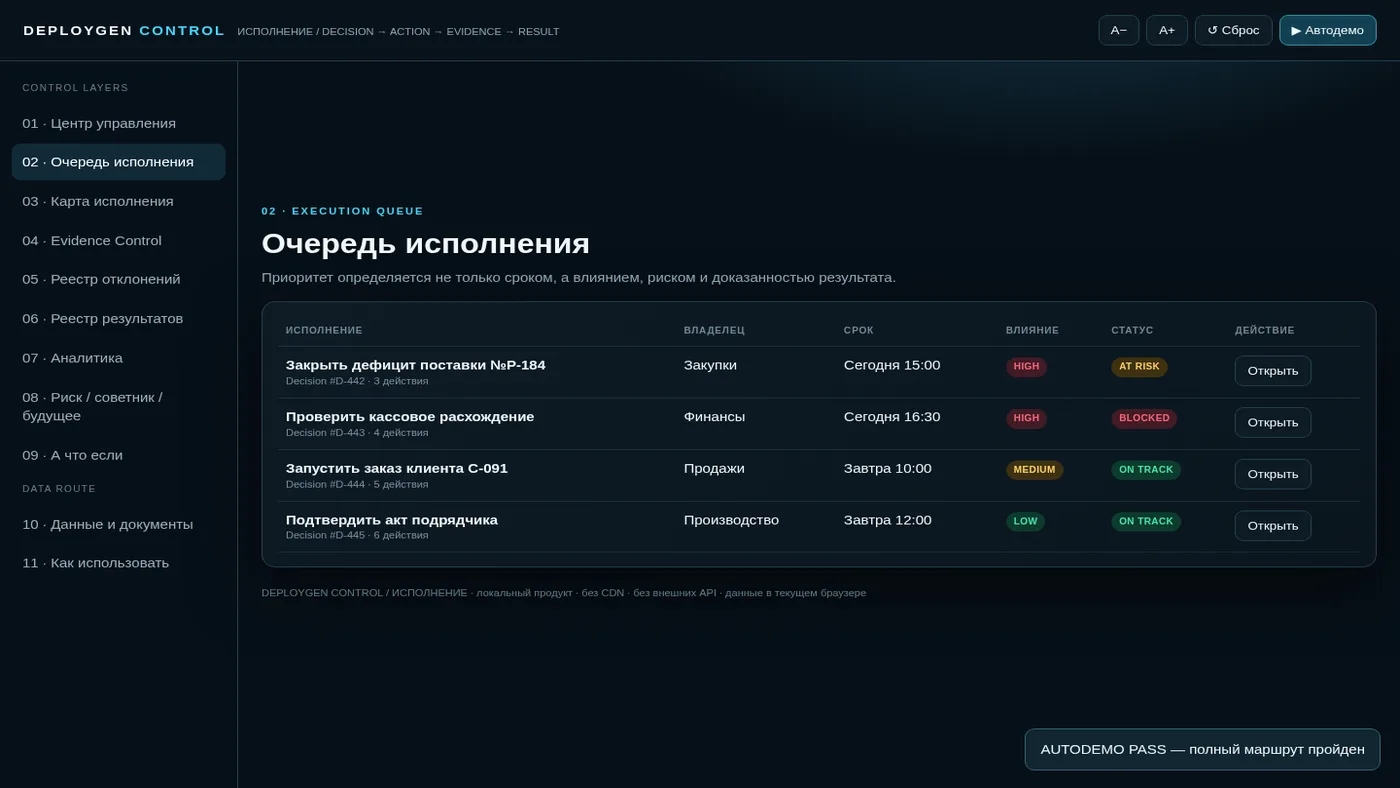Click the ДЕЙСТВИЕ column header
The image size is (1400, 788).
(1264, 330)
